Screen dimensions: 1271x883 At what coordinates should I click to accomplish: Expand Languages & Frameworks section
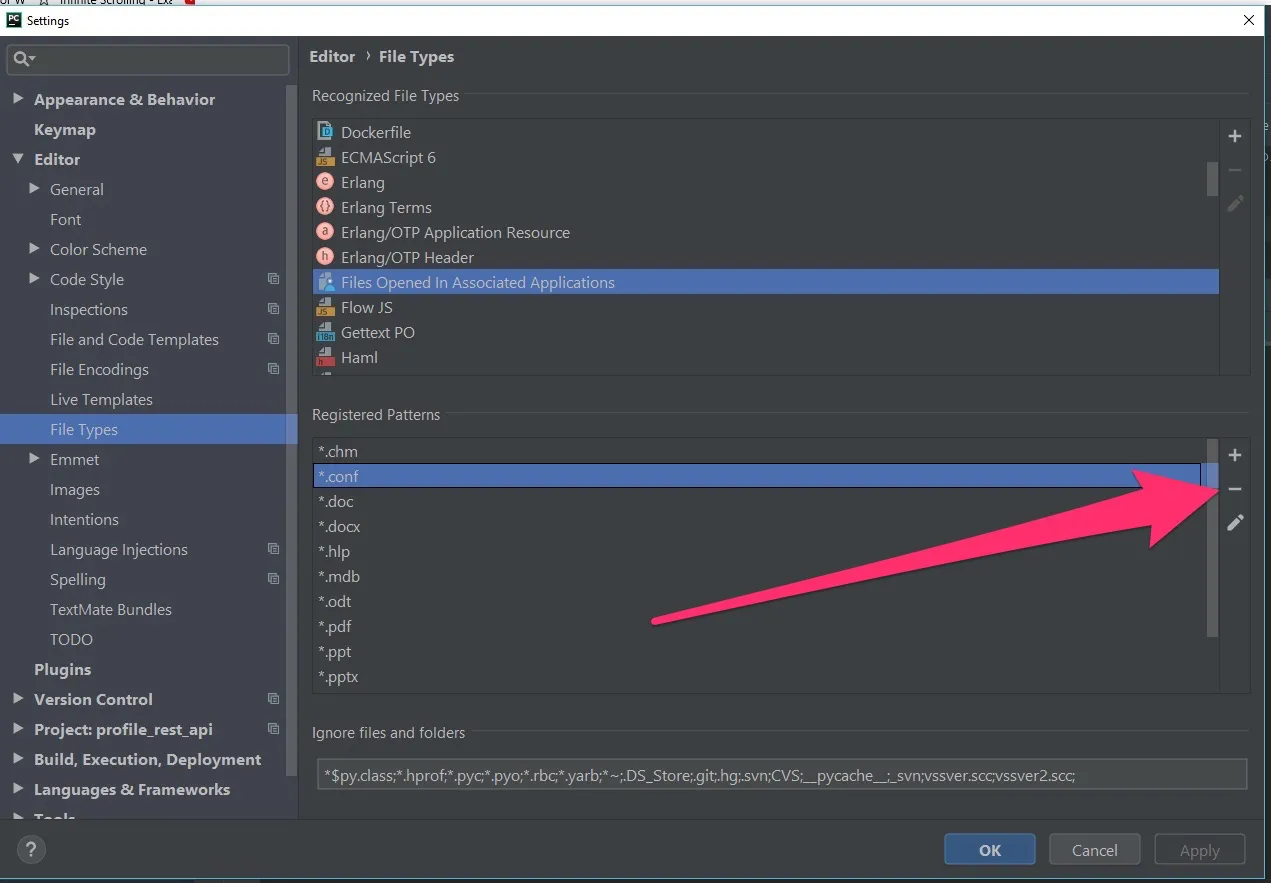[18, 789]
